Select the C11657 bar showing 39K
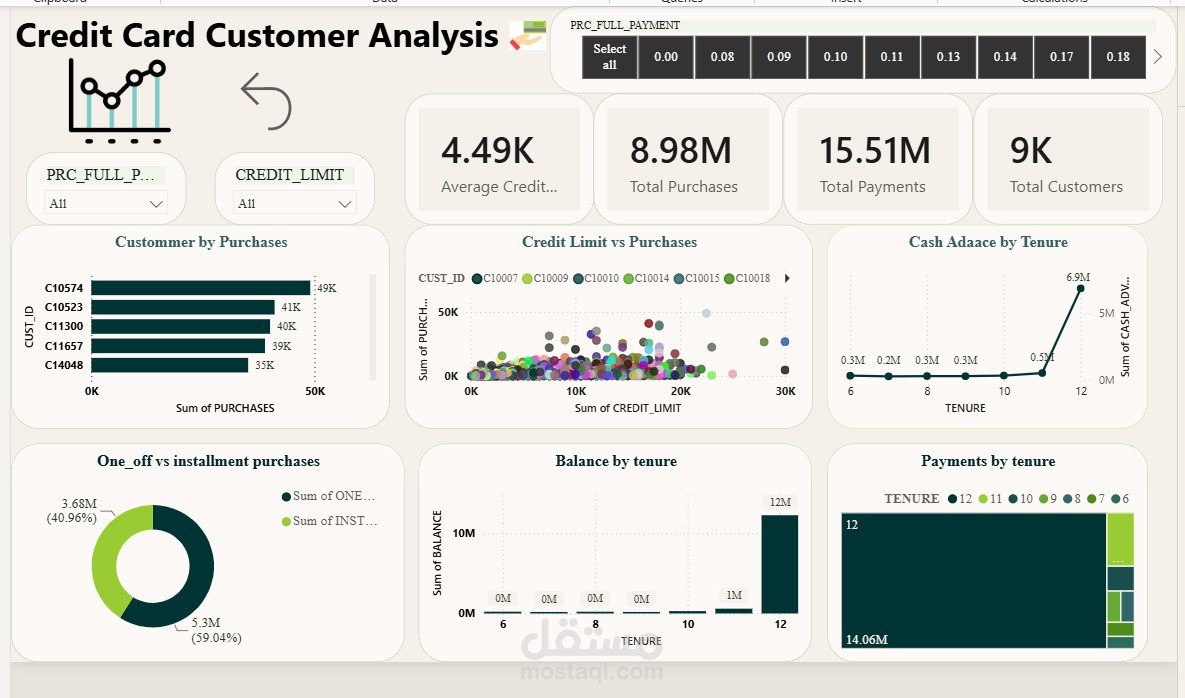Image resolution: width=1185 pixels, height=698 pixels. click(x=178, y=346)
